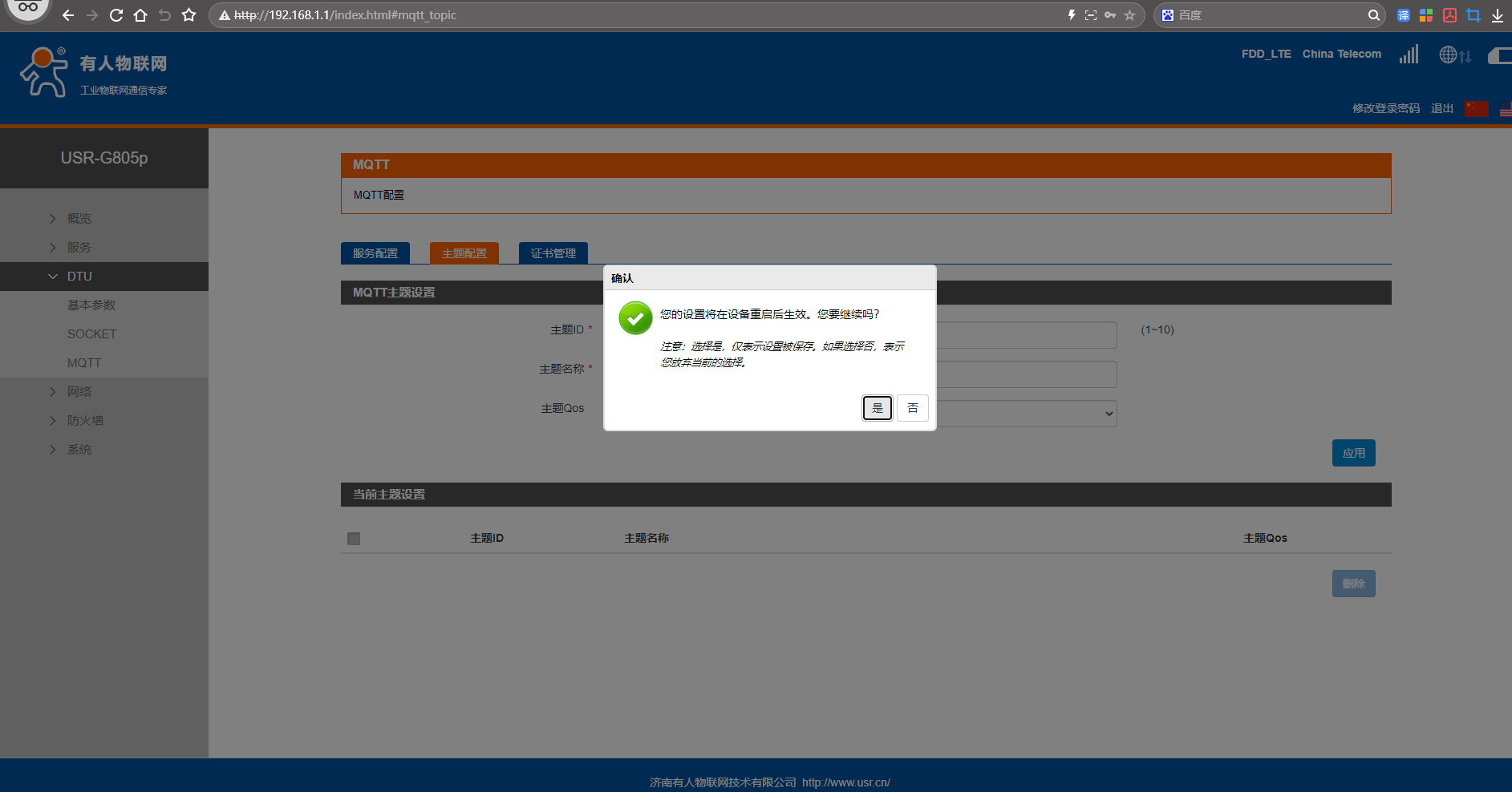
Task: Switch to the 证书管理 tab
Action: tap(553, 253)
